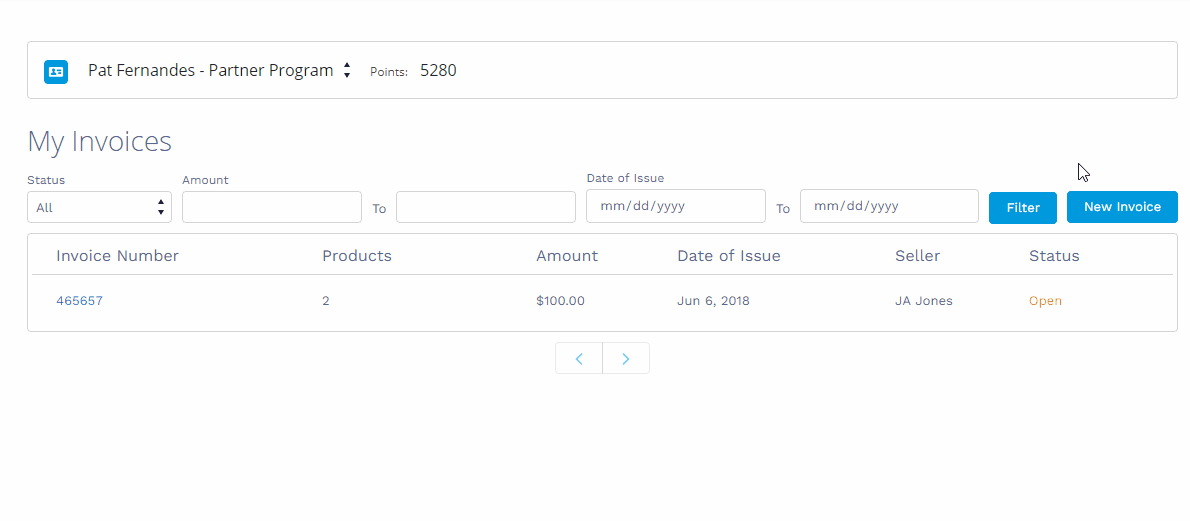Screen dimensions: 1190x521
Task: Click the Invoice Number column header
Action: [118, 256]
